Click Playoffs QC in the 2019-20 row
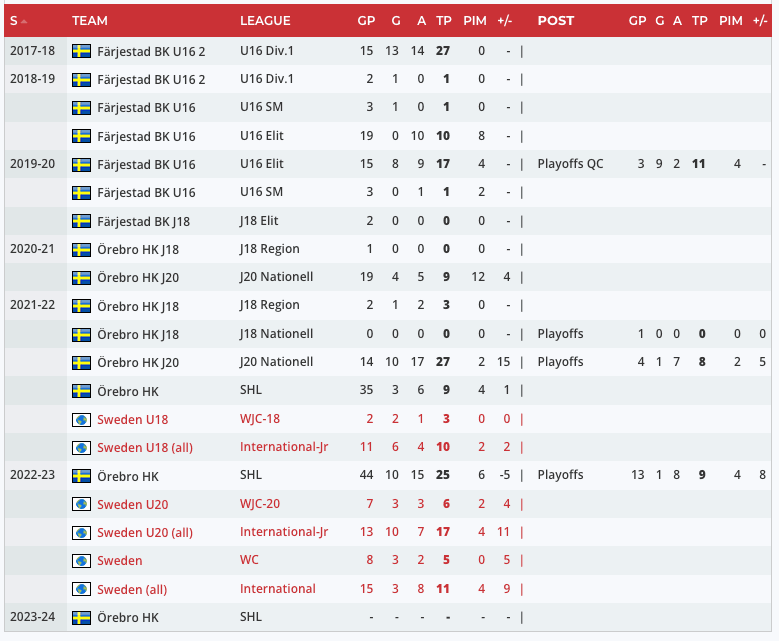The image size is (779, 641). click(570, 164)
